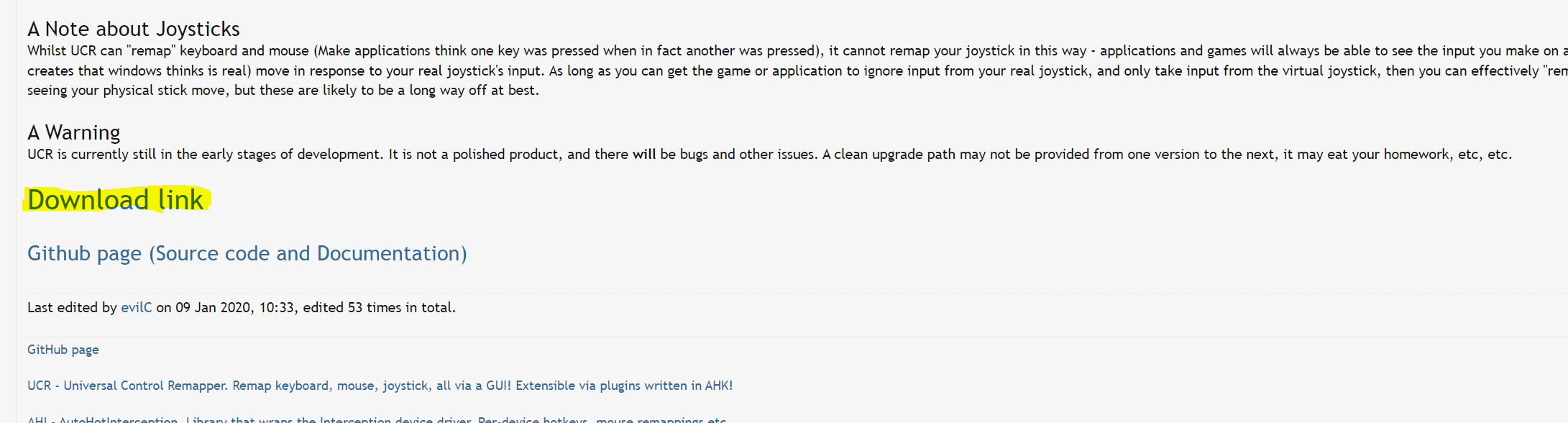Visit evilC's user profile link
The height and width of the screenshot is (423, 1568).
pyautogui.click(x=136, y=307)
